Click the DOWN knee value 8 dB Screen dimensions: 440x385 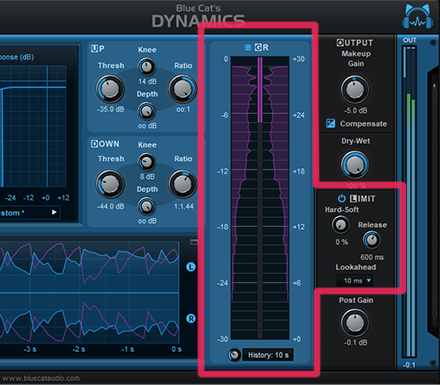point(147,176)
